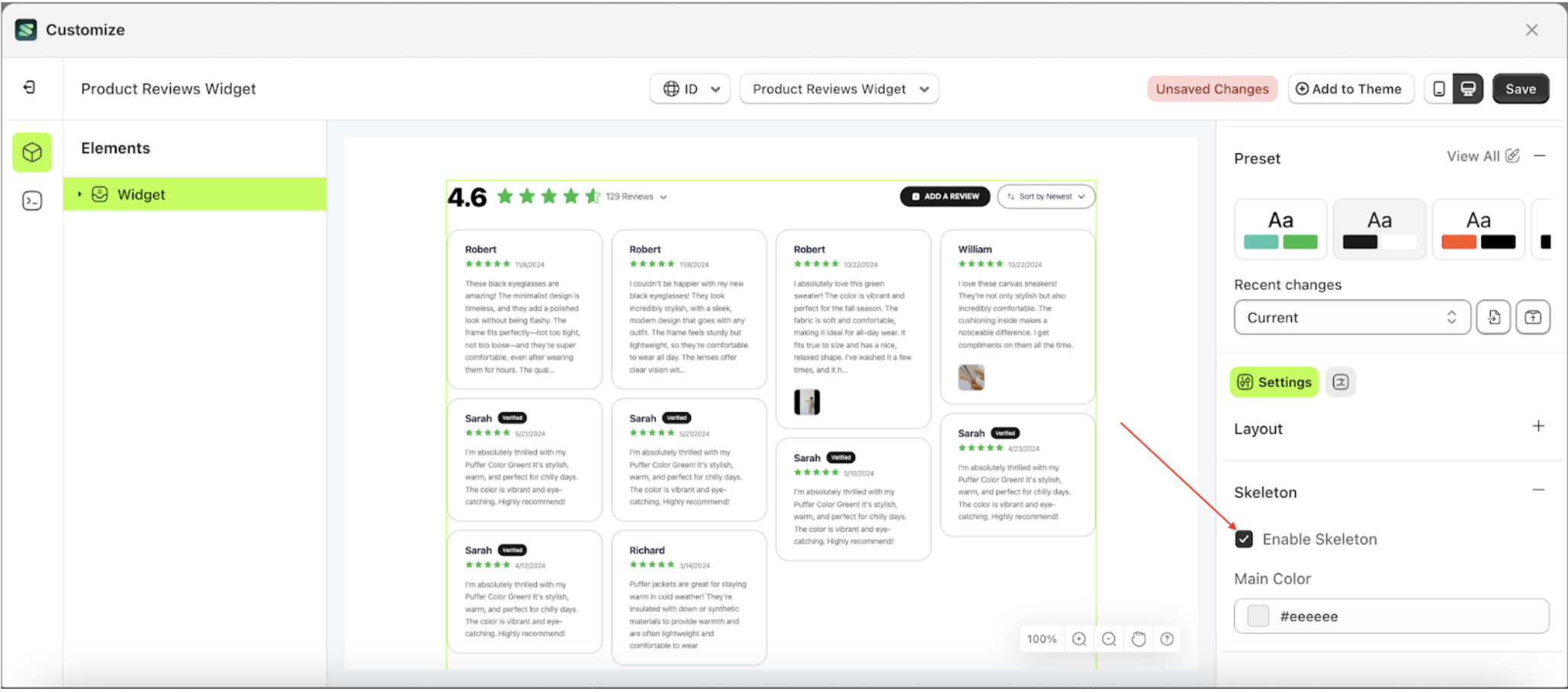Select the Widget element in Elements
This screenshot has height=692, width=1568.
[x=142, y=194]
